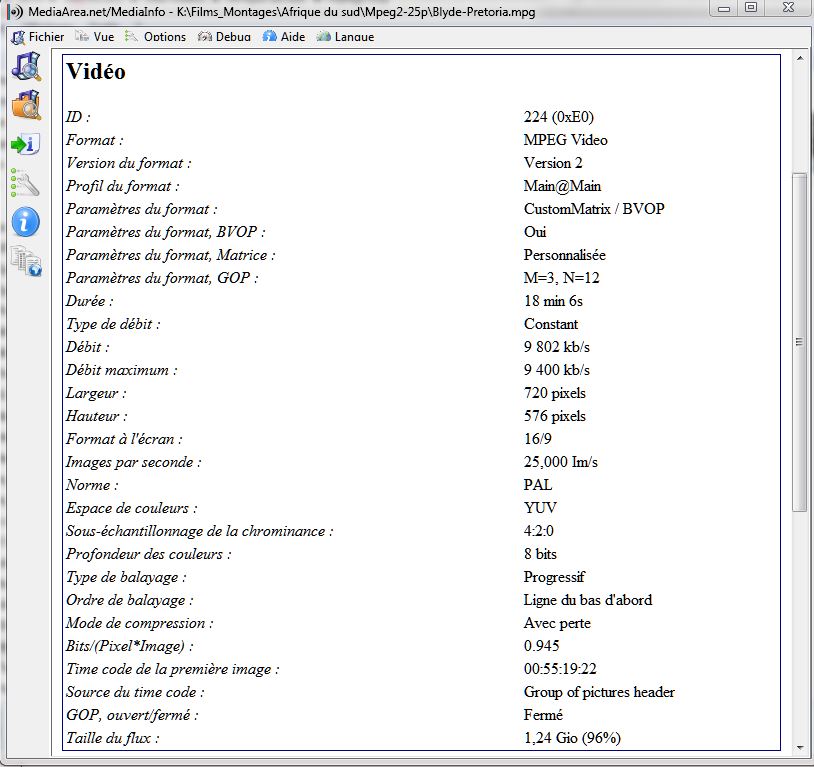Click the Ligne du bas d'abord value
The width and height of the screenshot is (814, 767).
pos(588,600)
